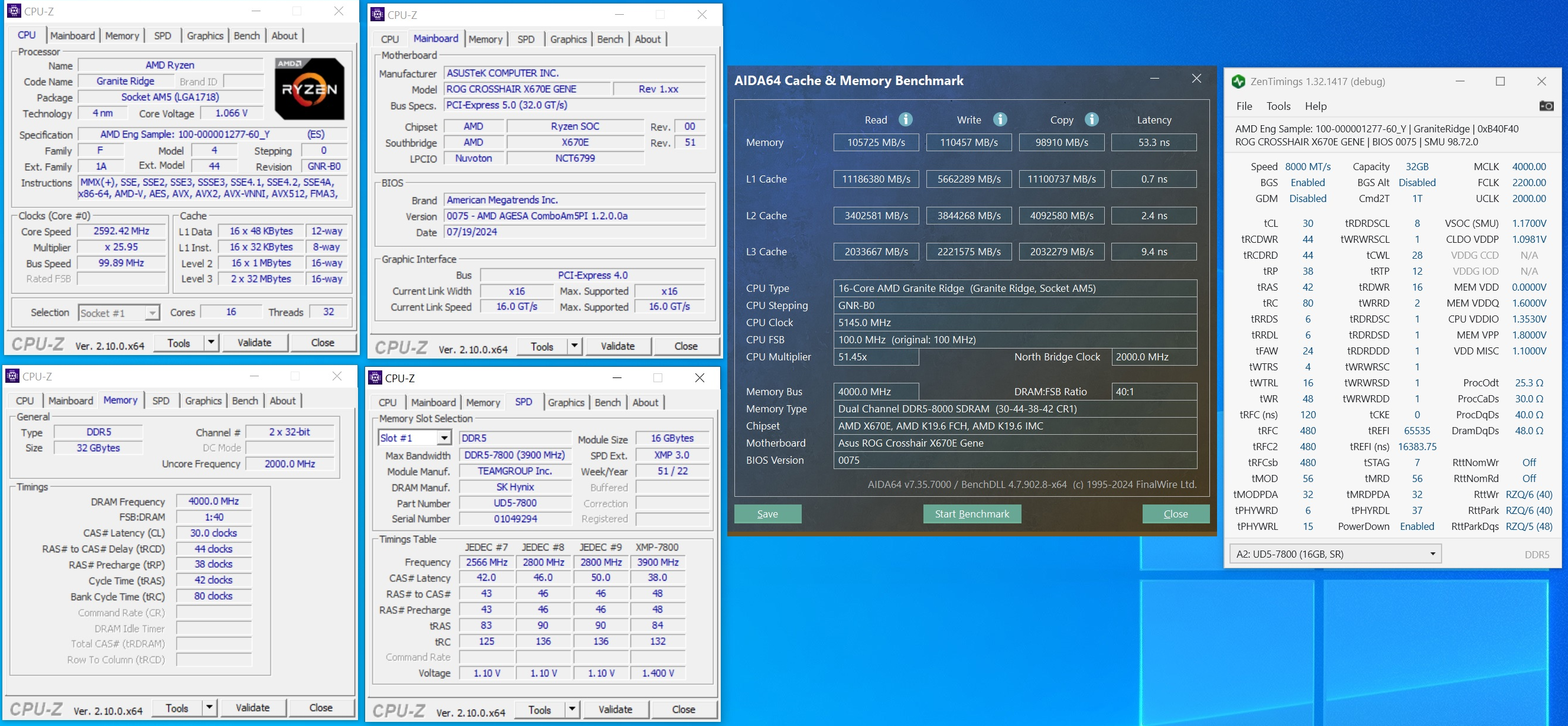Click the 8000 MT/s Speed value in ZenTimings
Screen dimensions: 1568x726
(x=1307, y=166)
